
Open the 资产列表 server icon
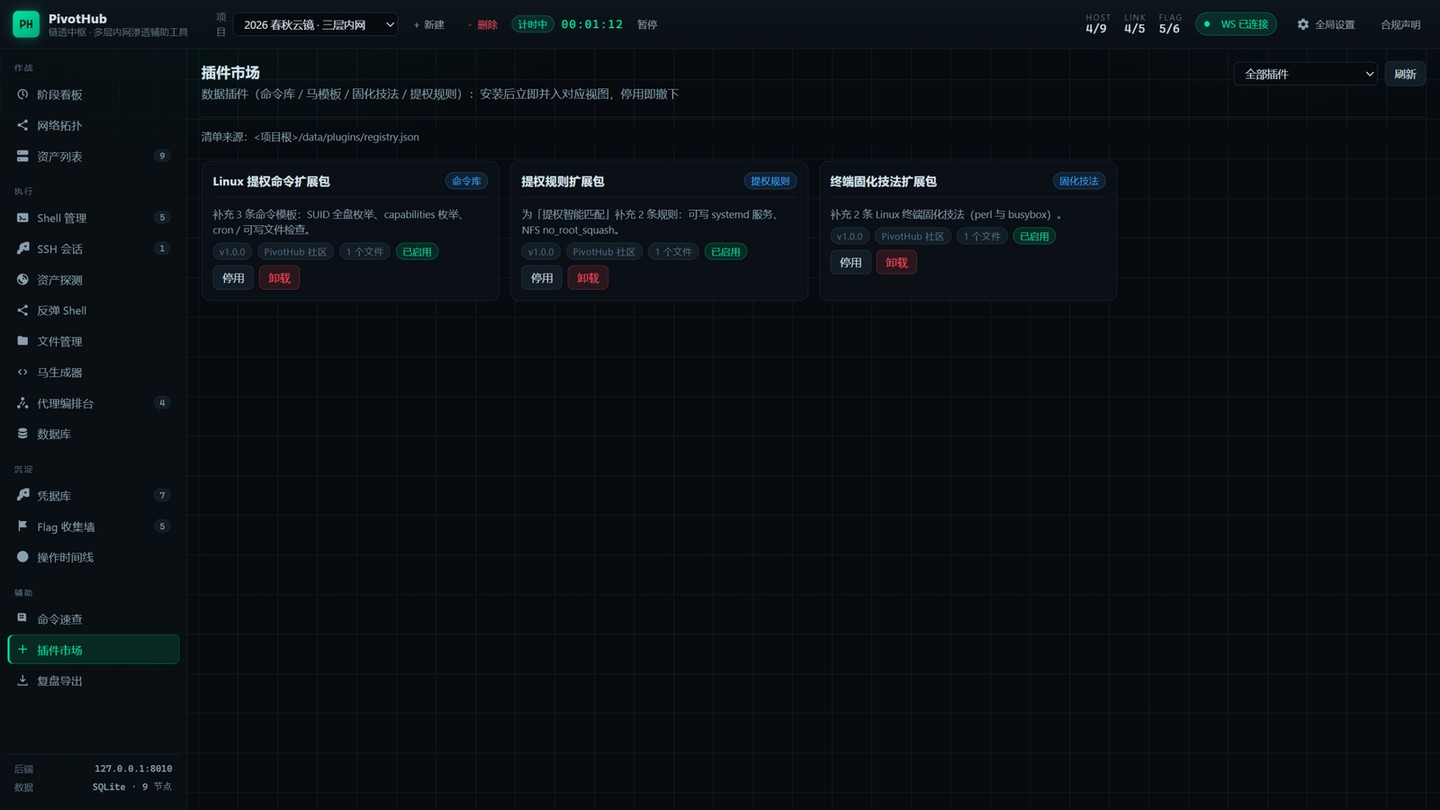(23, 157)
